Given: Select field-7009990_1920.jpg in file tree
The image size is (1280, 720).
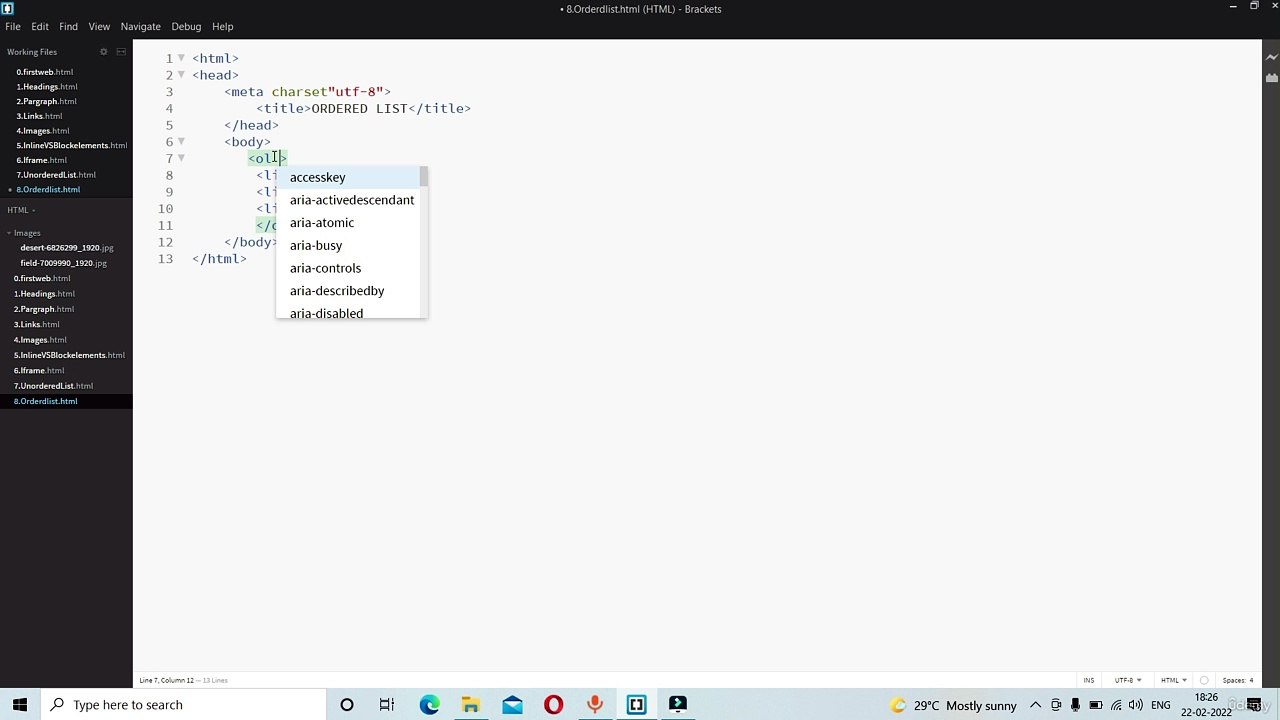Looking at the screenshot, I should [66, 263].
